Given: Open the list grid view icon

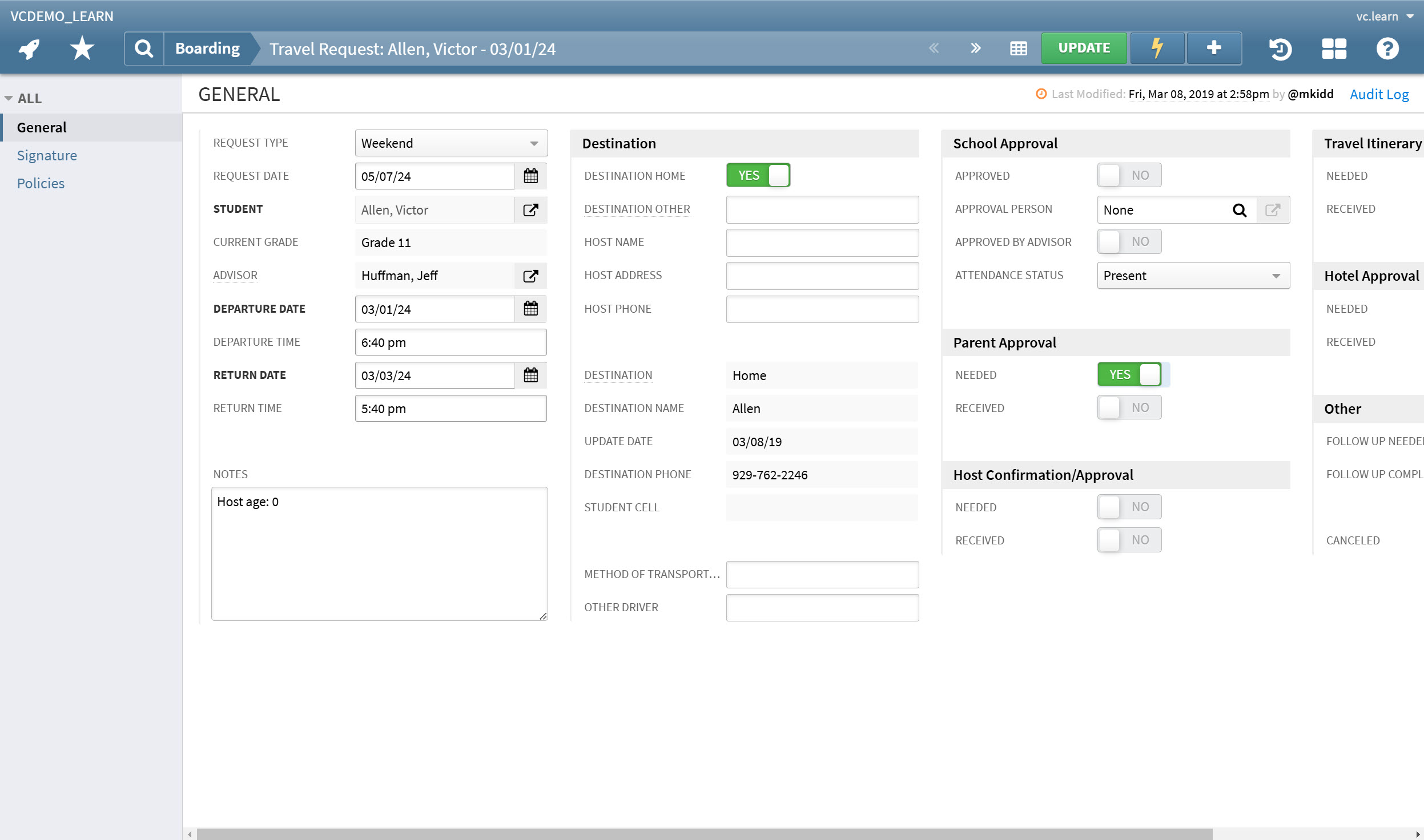Looking at the screenshot, I should (1019, 49).
